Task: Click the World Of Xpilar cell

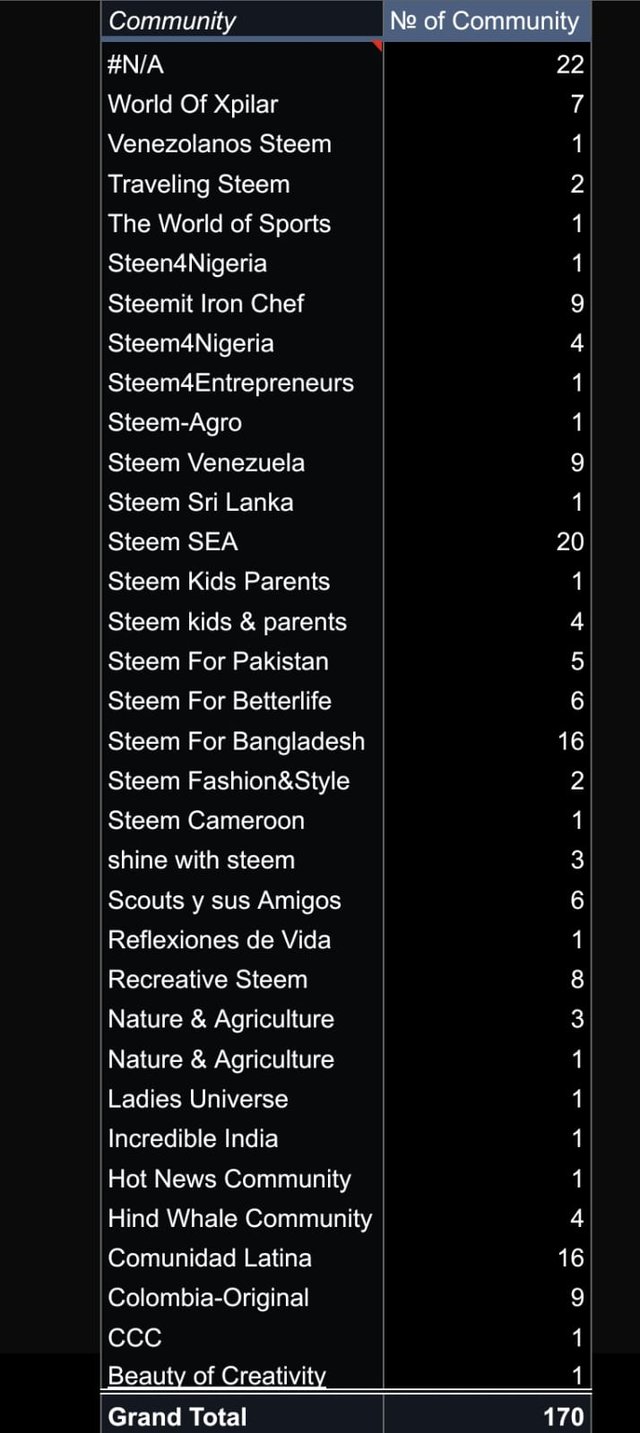Action: click(242, 104)
